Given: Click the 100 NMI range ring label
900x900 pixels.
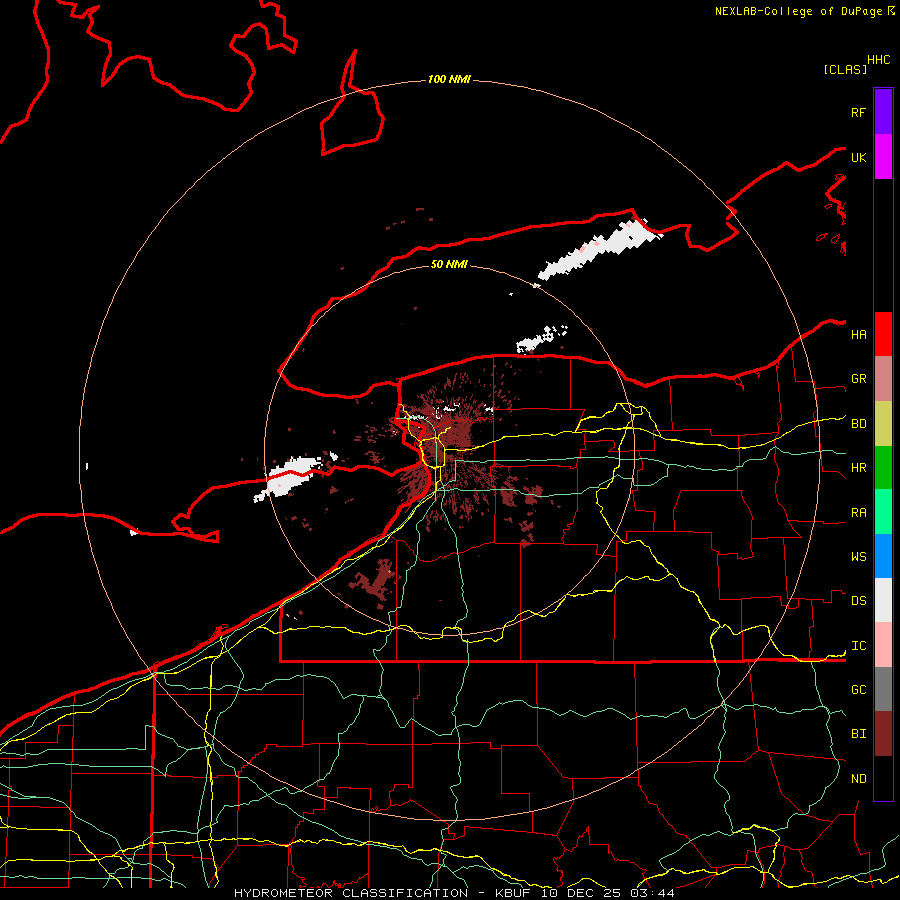Looking at the screenshot, I should 449,79.
